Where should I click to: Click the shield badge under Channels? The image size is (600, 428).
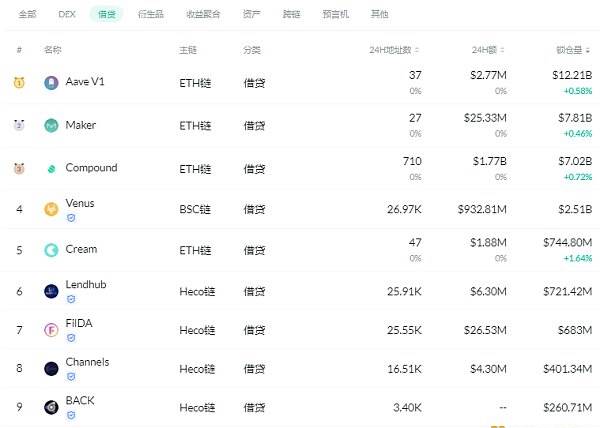tap(71, 377)
